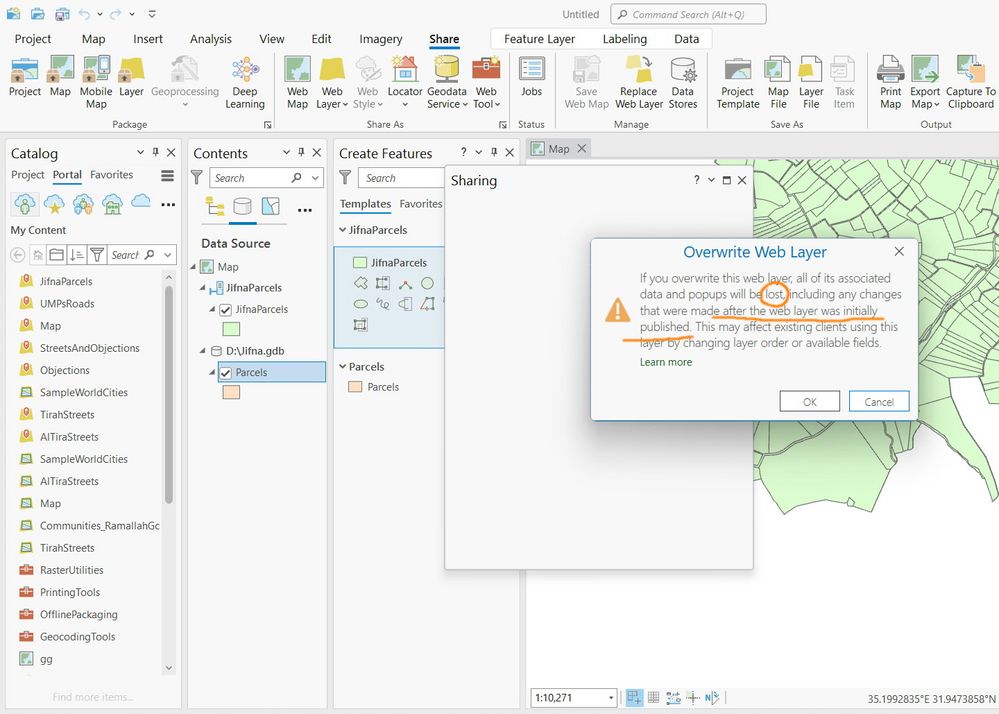Switch to Catalog Favorites tab
Screen dimensions: 999x714
point(111,175)
